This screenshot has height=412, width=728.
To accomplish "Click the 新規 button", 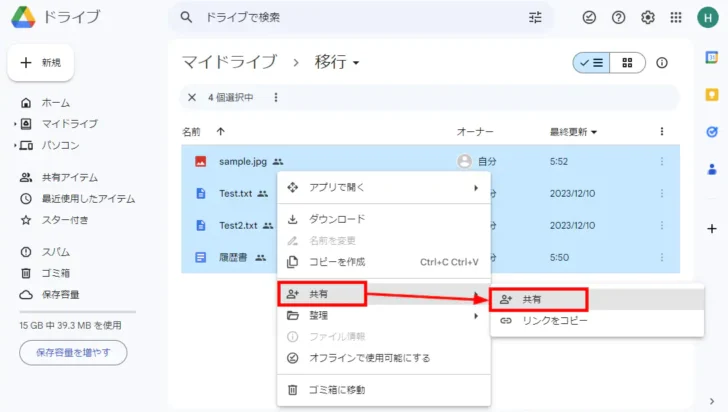I will pos(41,63).
